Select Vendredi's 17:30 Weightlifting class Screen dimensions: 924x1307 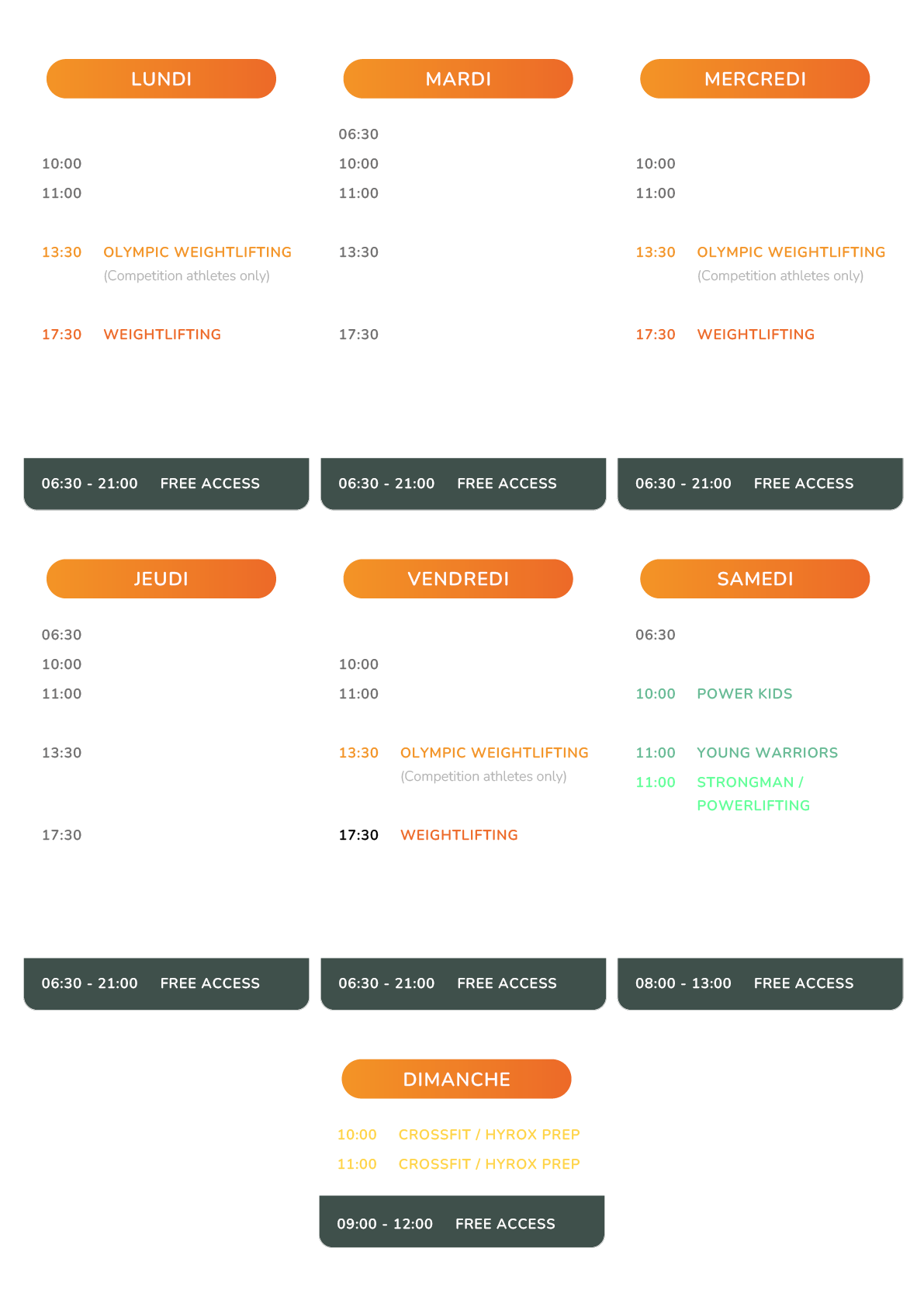click(459, 835)
